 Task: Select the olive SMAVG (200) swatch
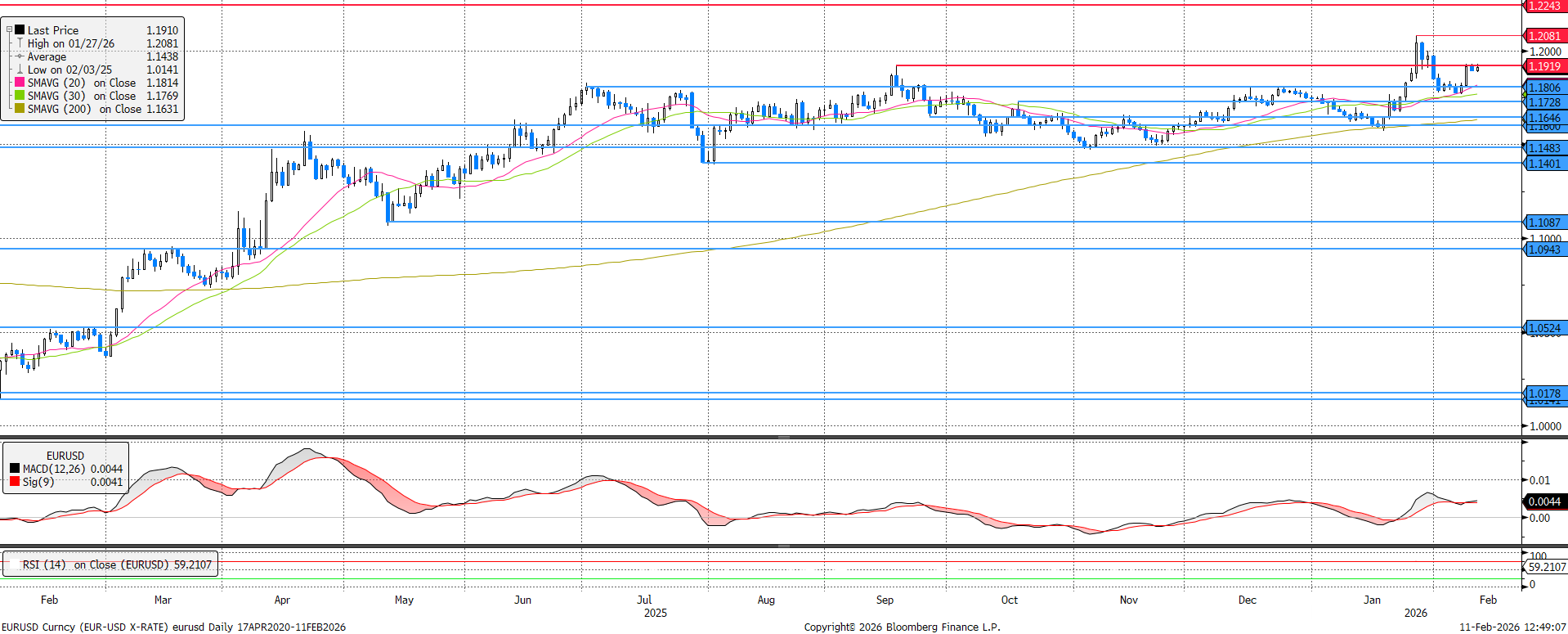pos(20,109)
